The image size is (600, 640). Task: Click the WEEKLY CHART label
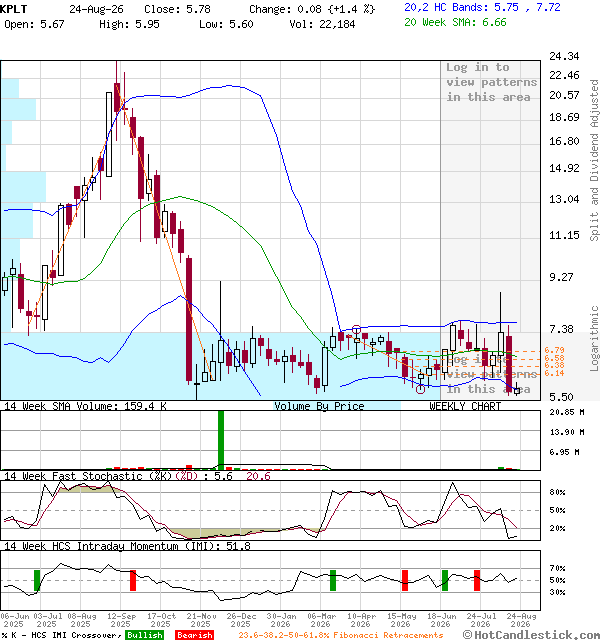(x=465, y=406)
